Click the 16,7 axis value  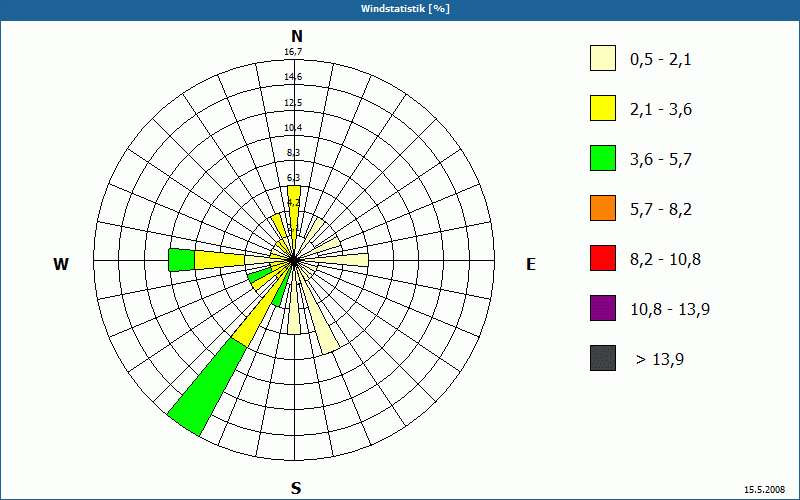[x=293, y=52]
